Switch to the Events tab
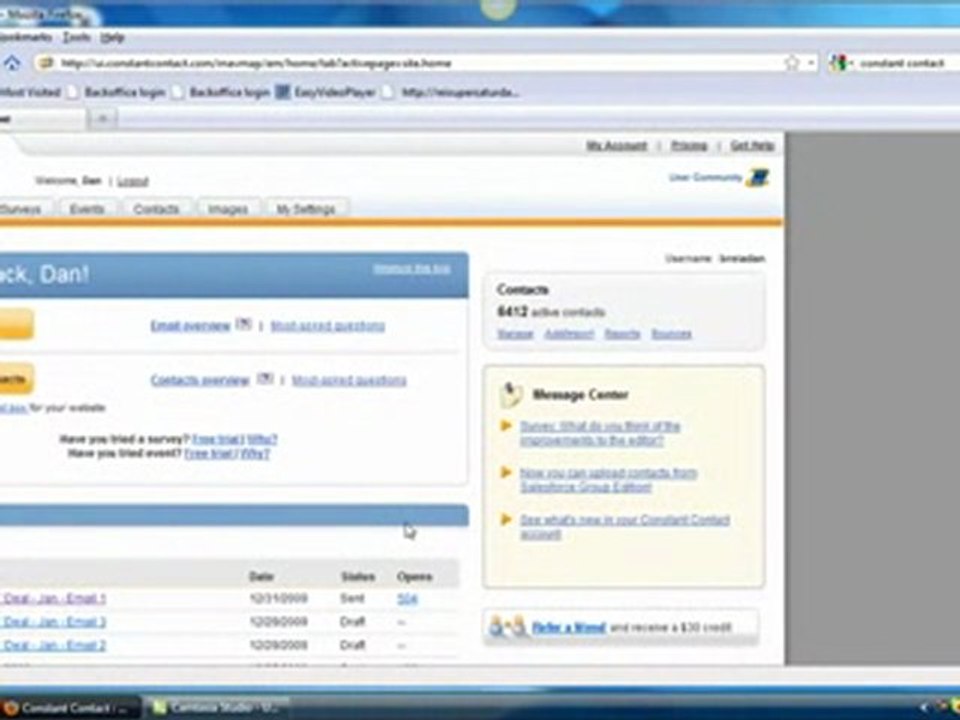This screenshot has height=720, width=960. point(87,209)
